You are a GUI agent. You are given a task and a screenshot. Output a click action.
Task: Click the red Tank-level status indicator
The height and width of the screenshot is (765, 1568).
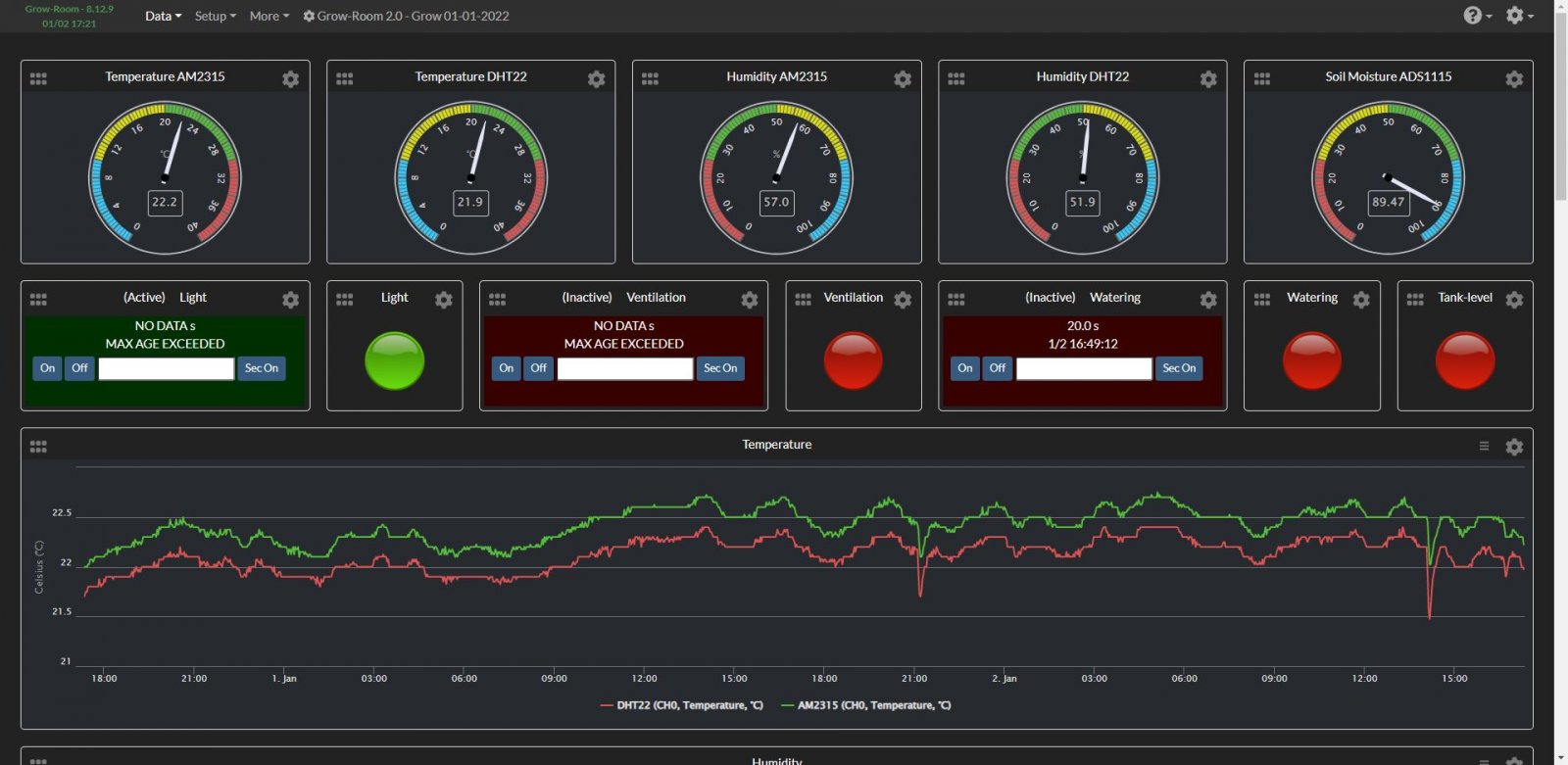pyautogui.click(x=1465, y=360)
